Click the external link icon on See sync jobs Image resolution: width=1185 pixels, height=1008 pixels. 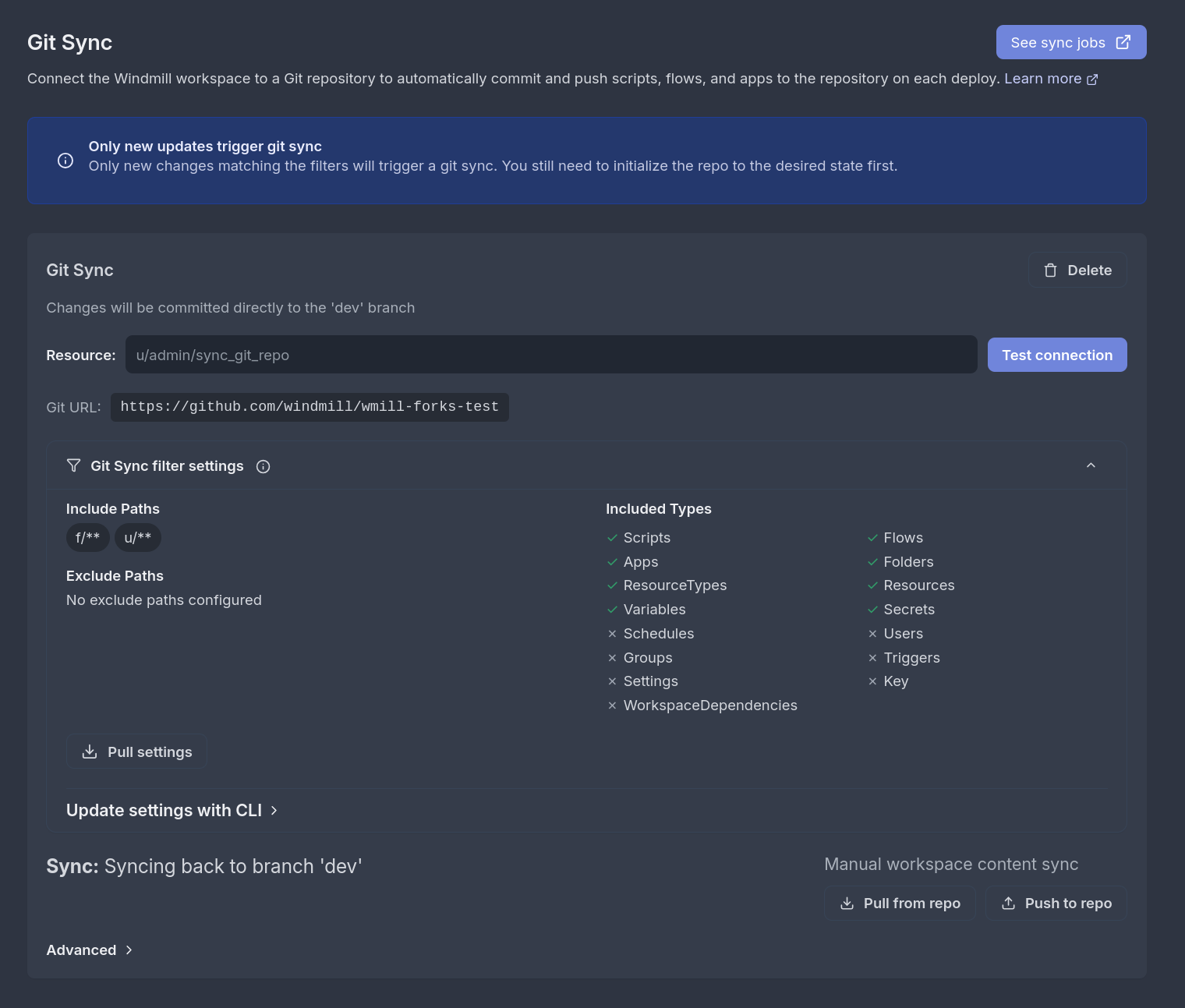1123,41
